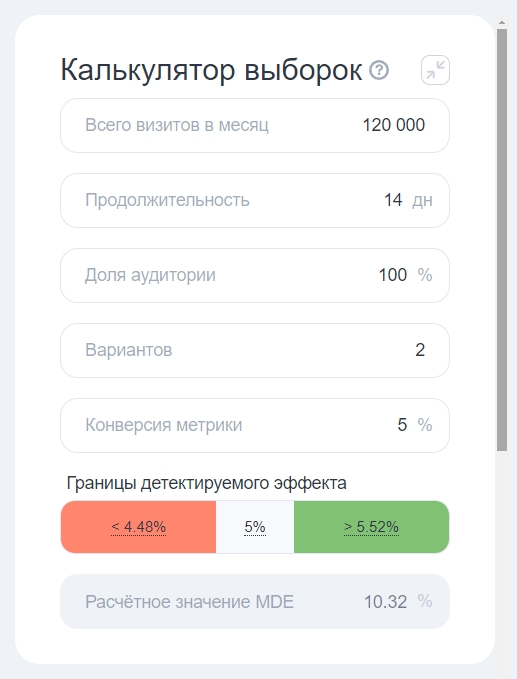This screenshot has width=517, height=679.
Task: Select the calculated MDE value 10.32
Action: tap(385, 602)
